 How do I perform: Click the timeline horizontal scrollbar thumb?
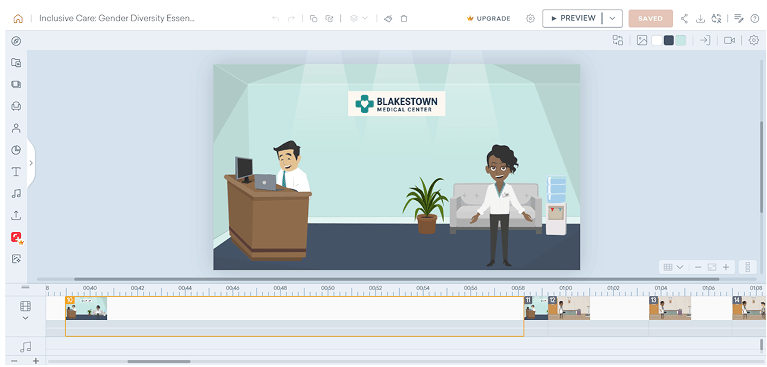159,362
